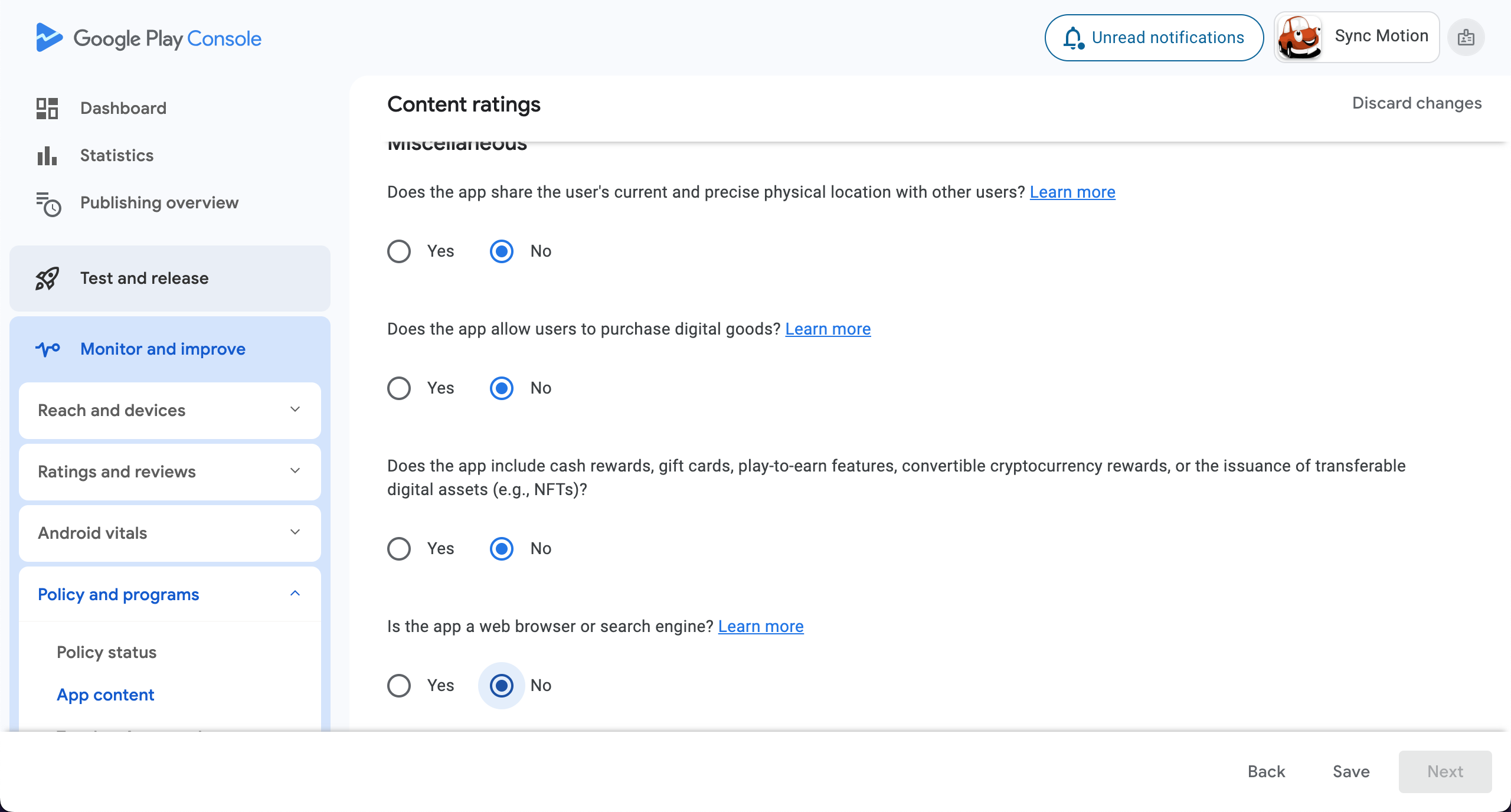Click the 'digital assets (e.g., NFTs)?' text

pyautogui.click(x=488, y=490)
